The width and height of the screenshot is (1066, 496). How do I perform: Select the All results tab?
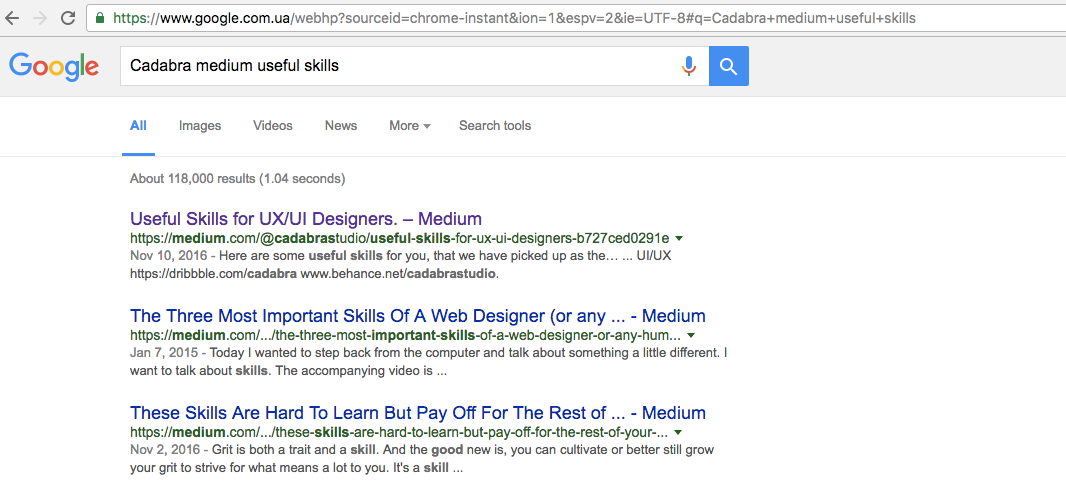(x=138, y=126)
